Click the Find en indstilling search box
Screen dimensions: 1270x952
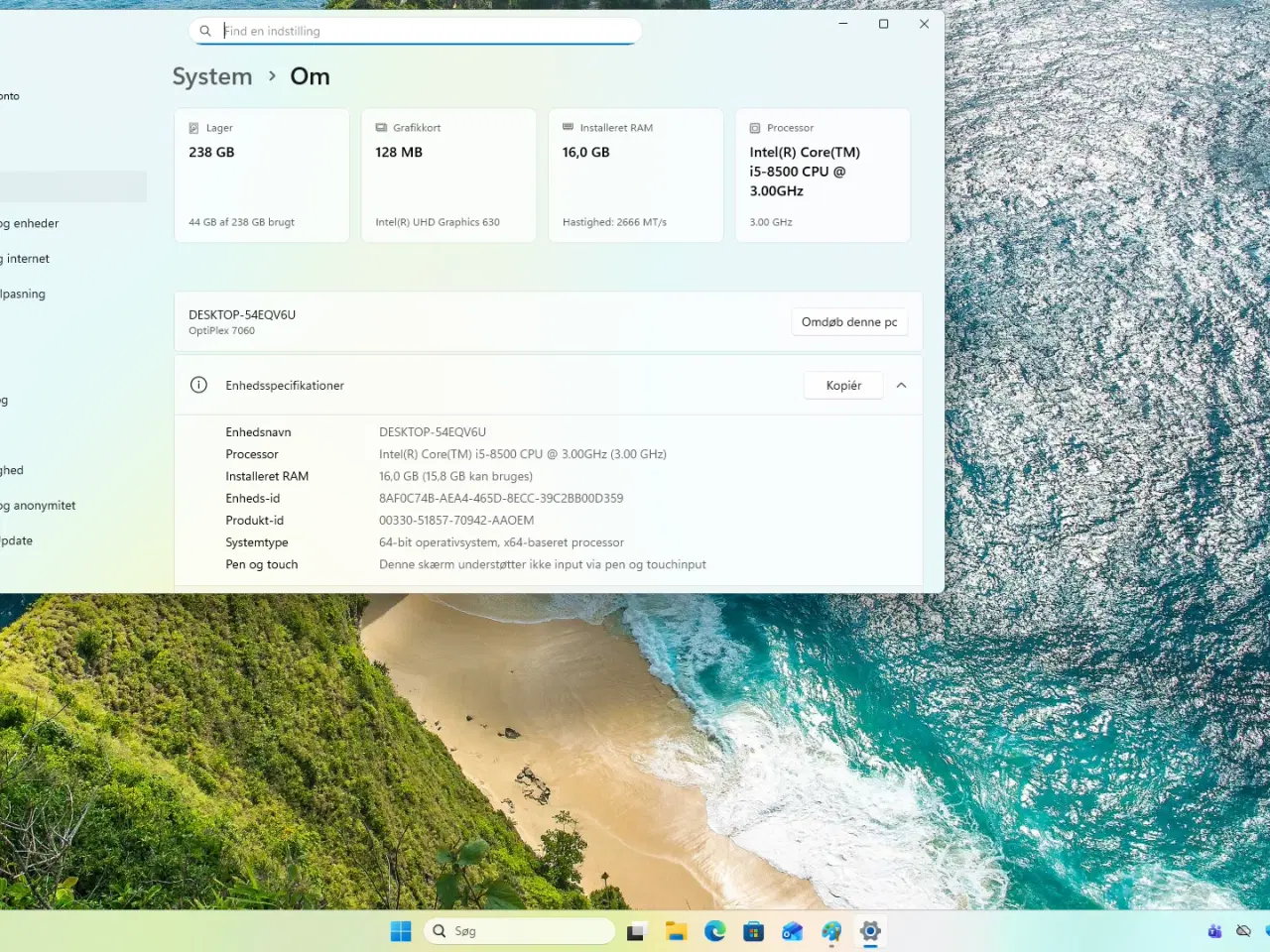[x=414, y=31]
